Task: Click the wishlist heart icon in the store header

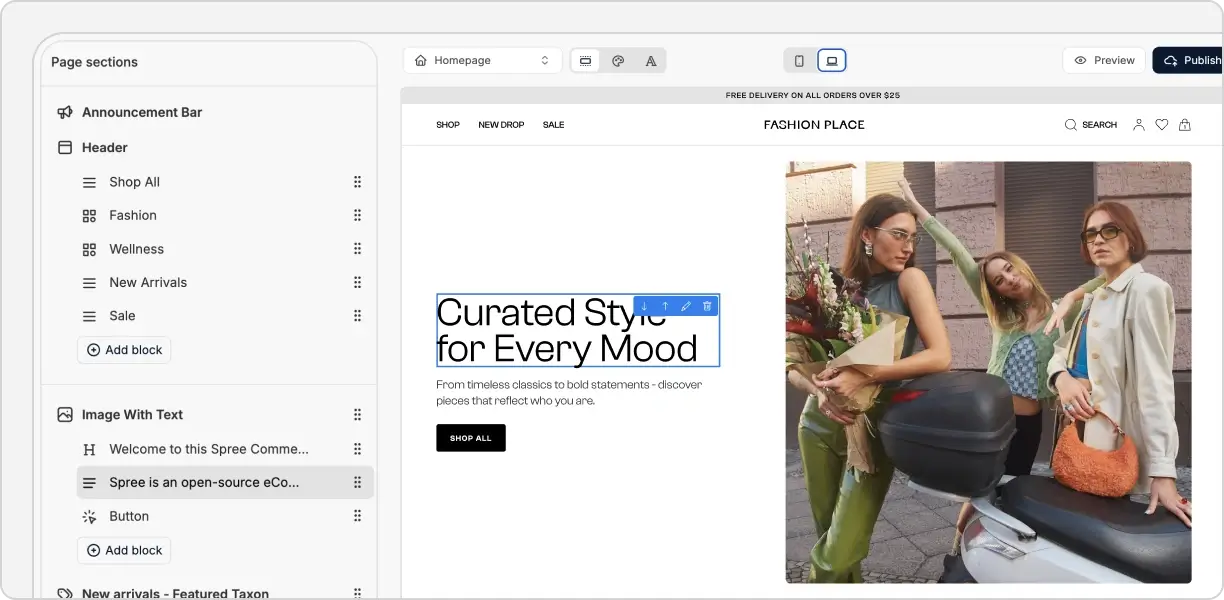Action: coord(1161,125)
